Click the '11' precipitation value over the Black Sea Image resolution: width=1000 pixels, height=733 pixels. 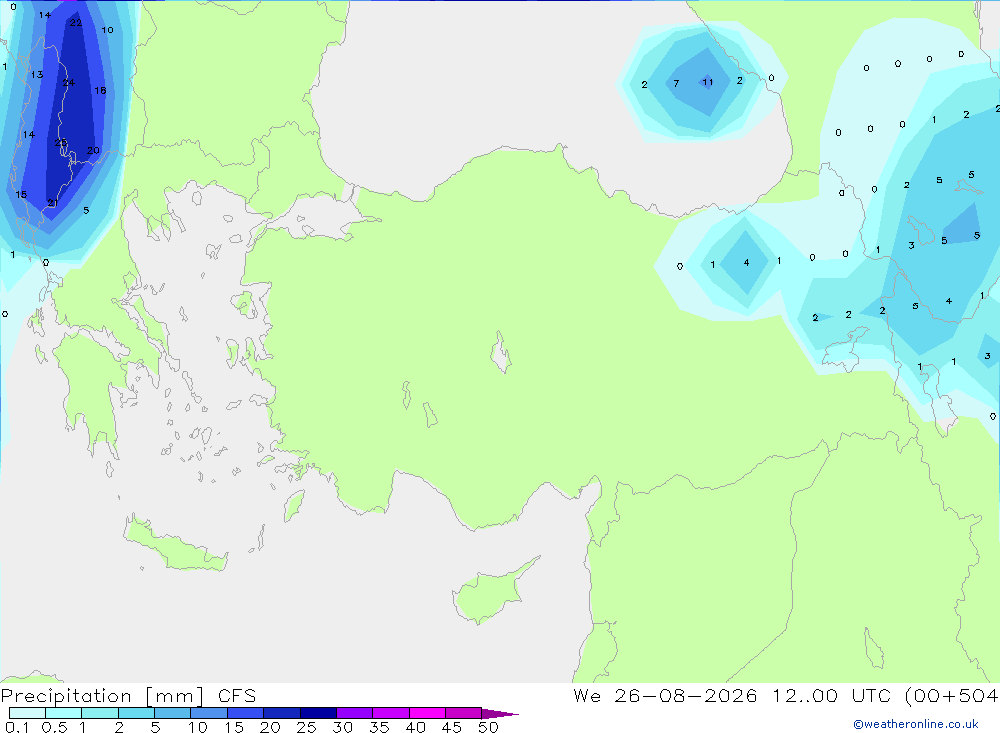[707, 82]
